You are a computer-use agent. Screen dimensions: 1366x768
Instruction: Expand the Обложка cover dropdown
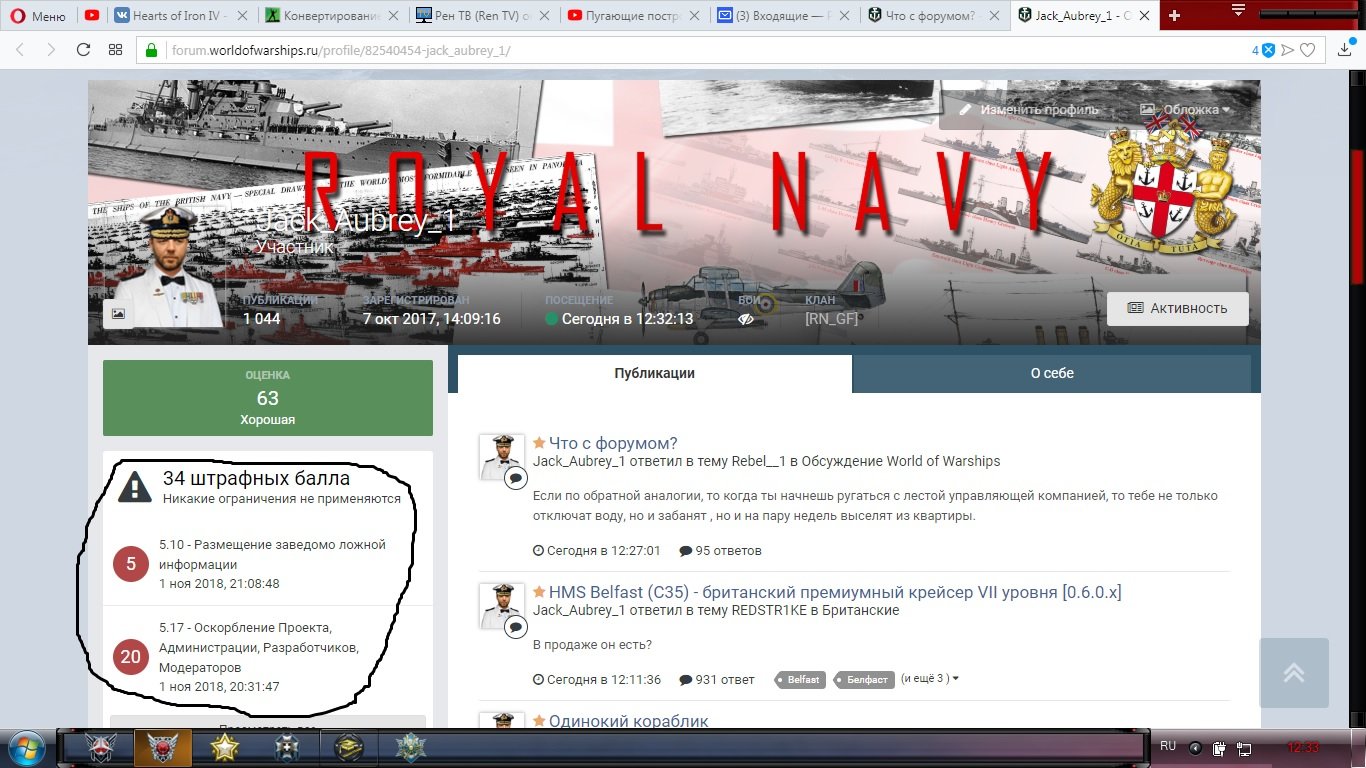tap(1185, 109)
